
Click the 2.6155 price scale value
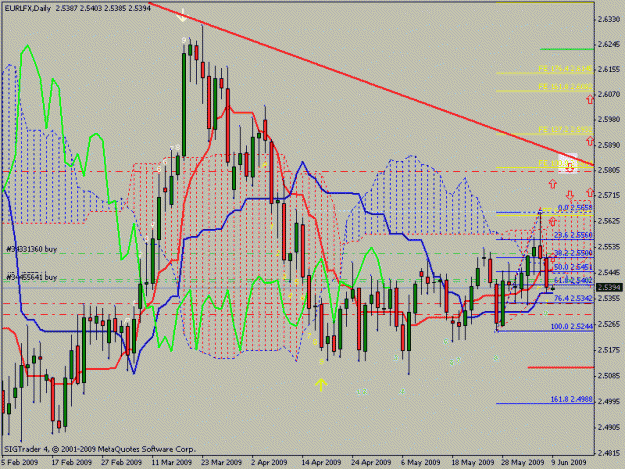[610, 69]
